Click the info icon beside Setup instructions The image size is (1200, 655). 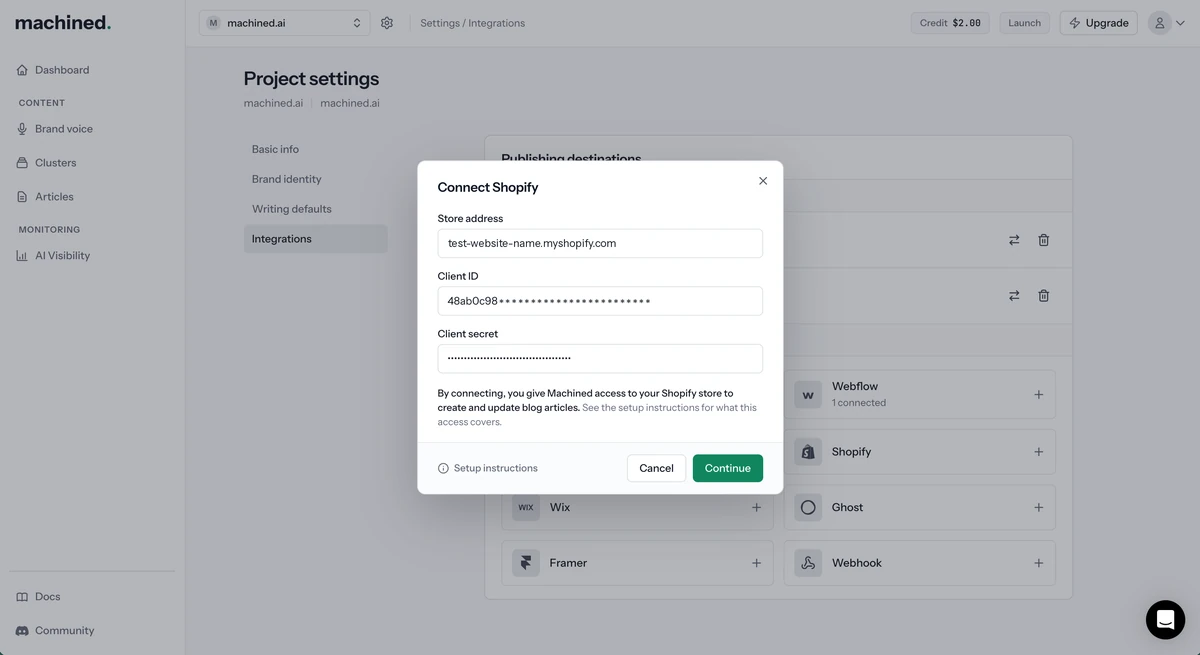click(x=443, y=468)
